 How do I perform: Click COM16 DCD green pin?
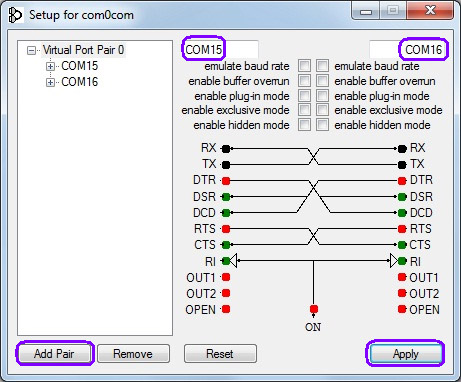pos(402,213)
